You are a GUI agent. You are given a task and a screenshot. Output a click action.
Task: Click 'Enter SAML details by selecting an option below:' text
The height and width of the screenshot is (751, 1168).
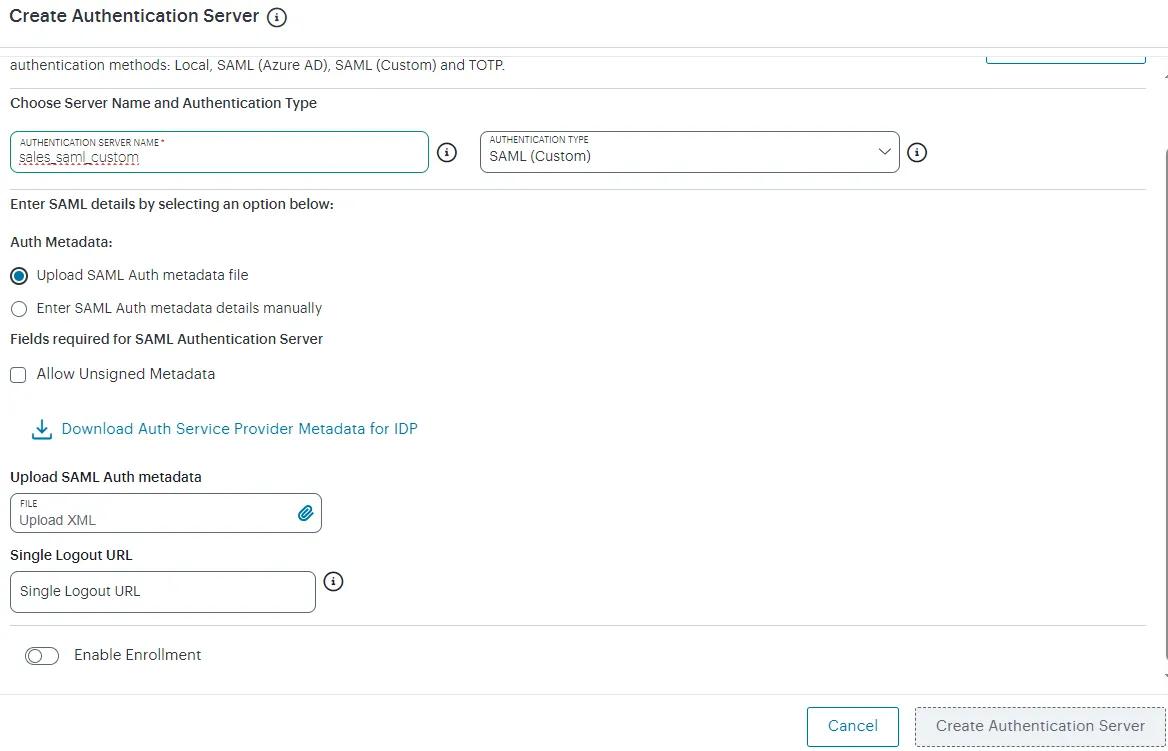(172, 204)
